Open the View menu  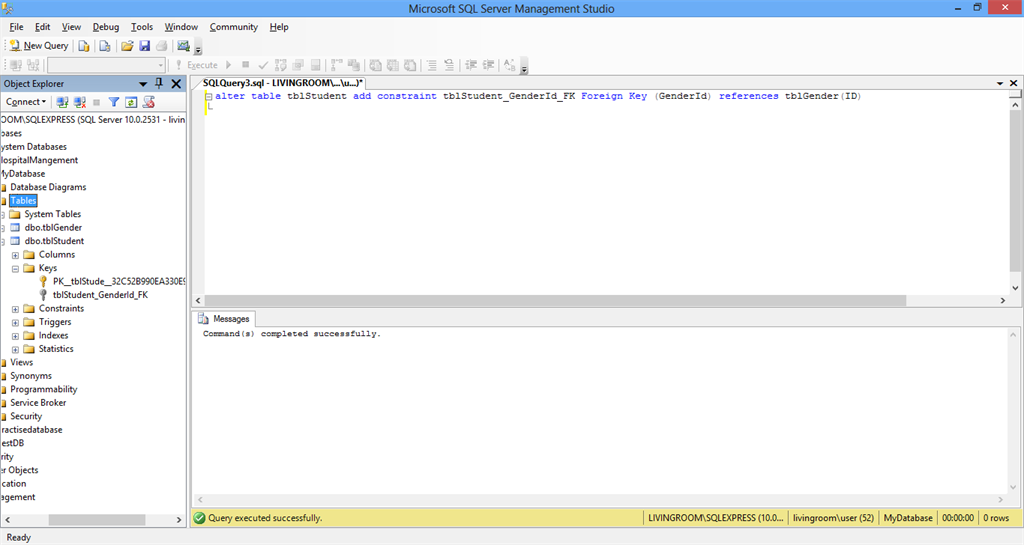click(71, 27)
